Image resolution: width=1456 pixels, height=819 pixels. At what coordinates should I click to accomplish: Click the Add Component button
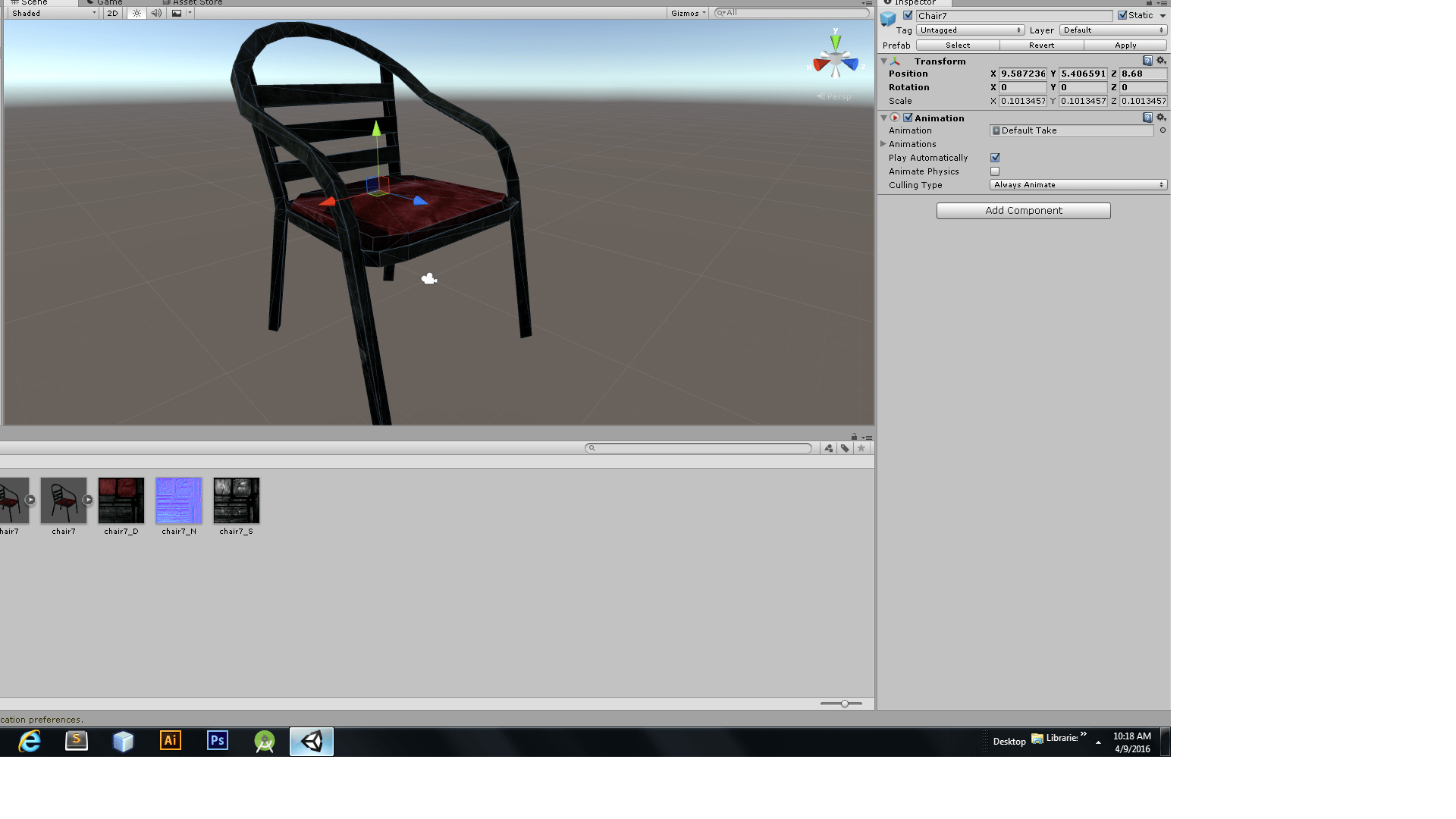click(1023, 210)
